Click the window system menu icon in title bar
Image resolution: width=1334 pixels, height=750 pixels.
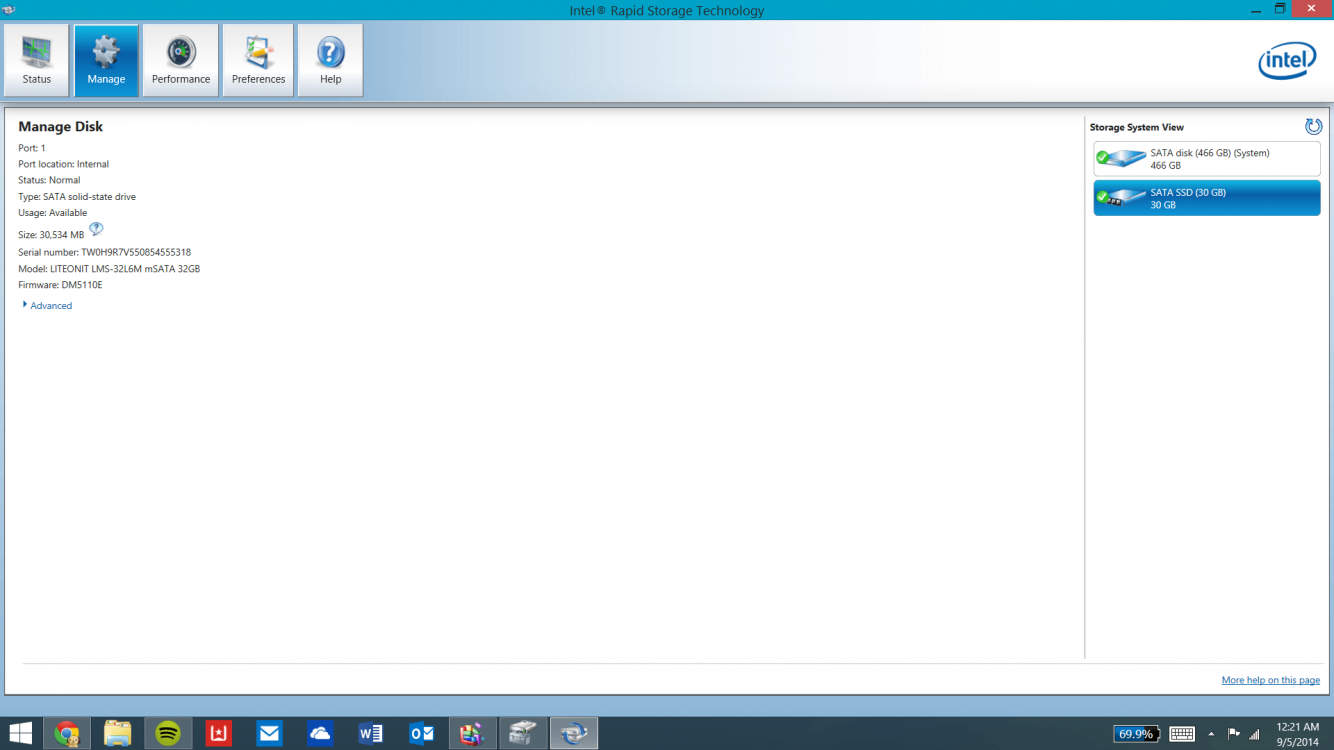tap(9, 10)
